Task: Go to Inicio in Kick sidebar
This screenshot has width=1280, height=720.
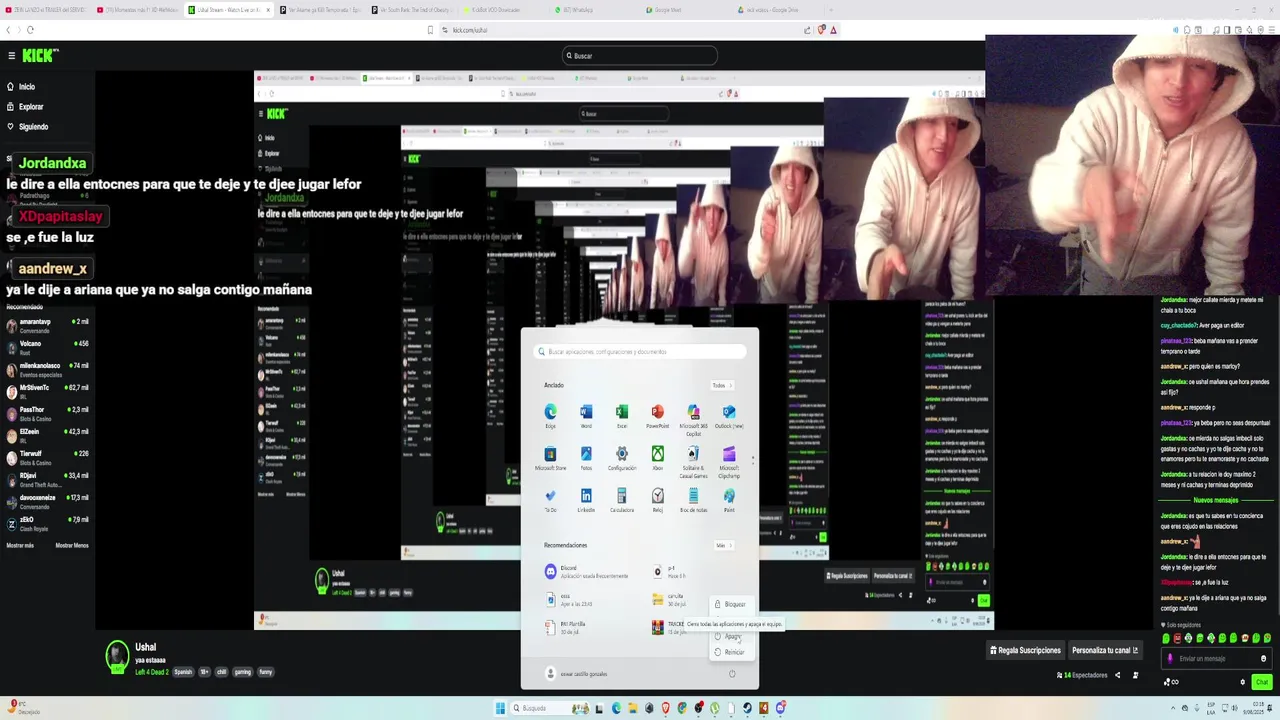Action: point(27,87)
